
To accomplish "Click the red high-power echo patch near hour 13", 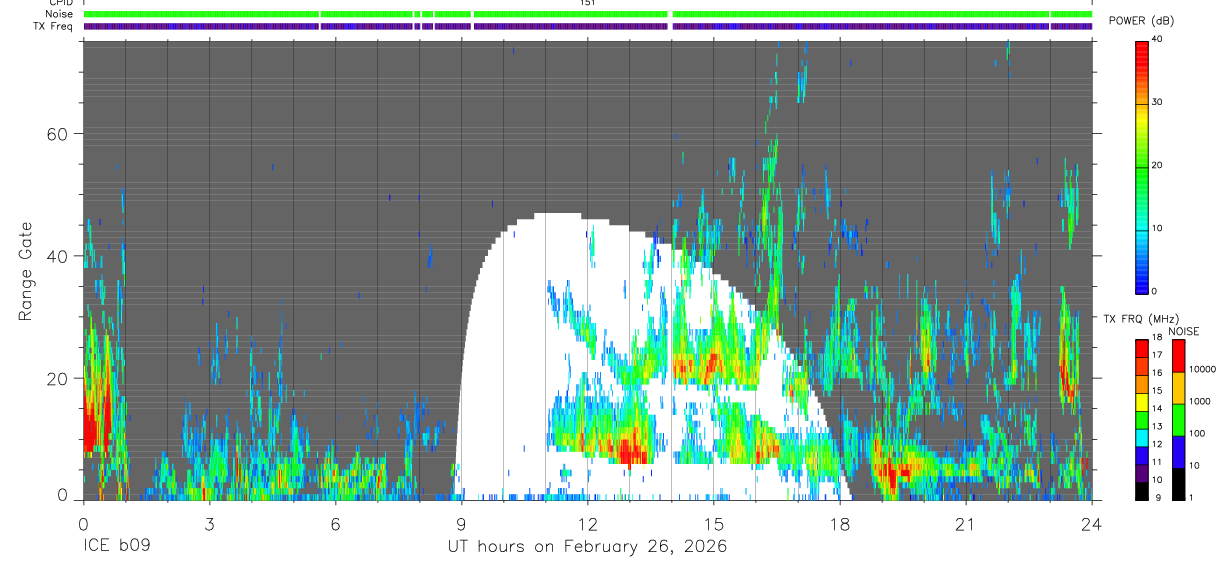I will [x=632, y=451].
